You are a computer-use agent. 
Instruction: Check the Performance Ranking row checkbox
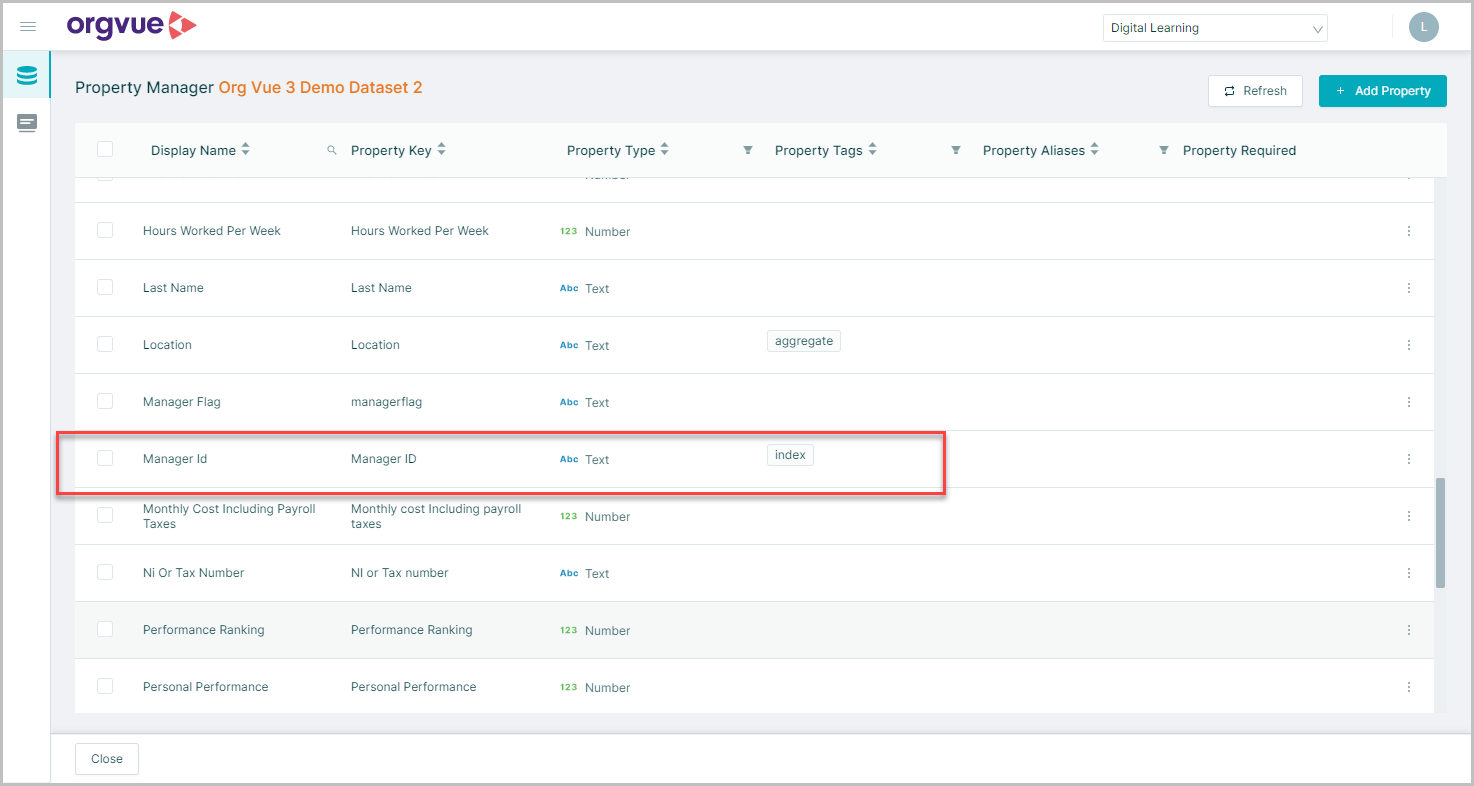pyautogui.click(x=105, y=629)
